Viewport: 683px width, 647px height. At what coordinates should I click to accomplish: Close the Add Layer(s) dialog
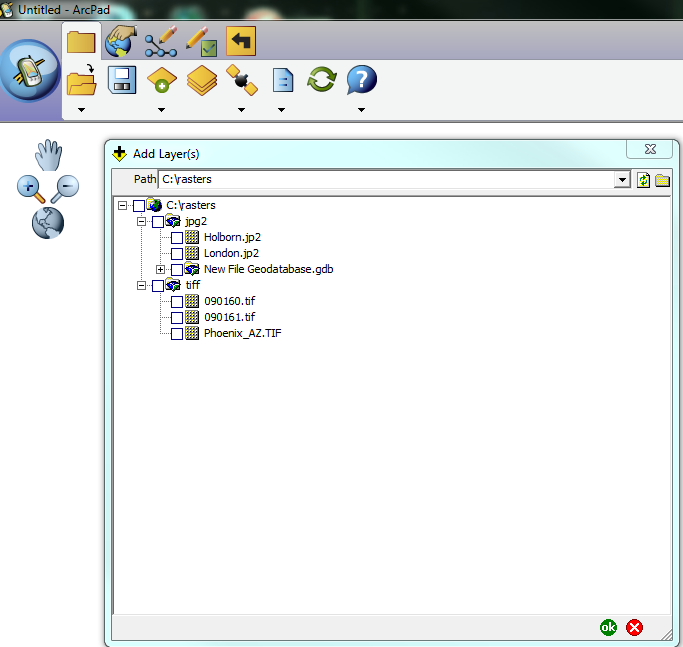click(650, 149)
